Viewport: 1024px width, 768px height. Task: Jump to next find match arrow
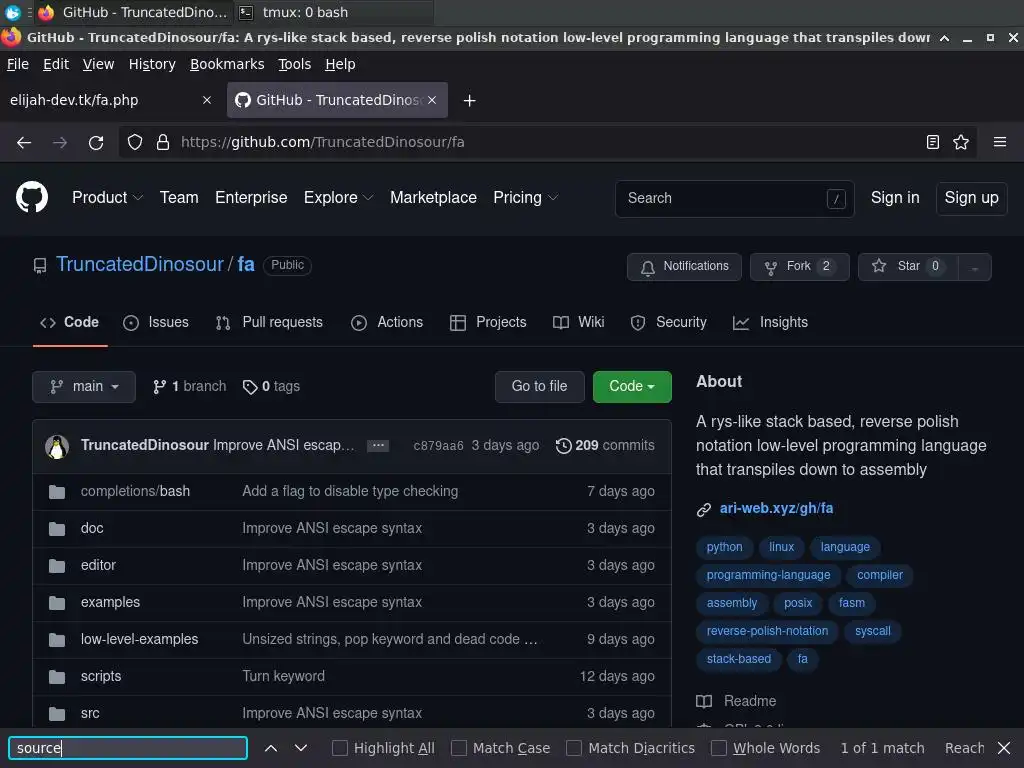click(300, 748)
